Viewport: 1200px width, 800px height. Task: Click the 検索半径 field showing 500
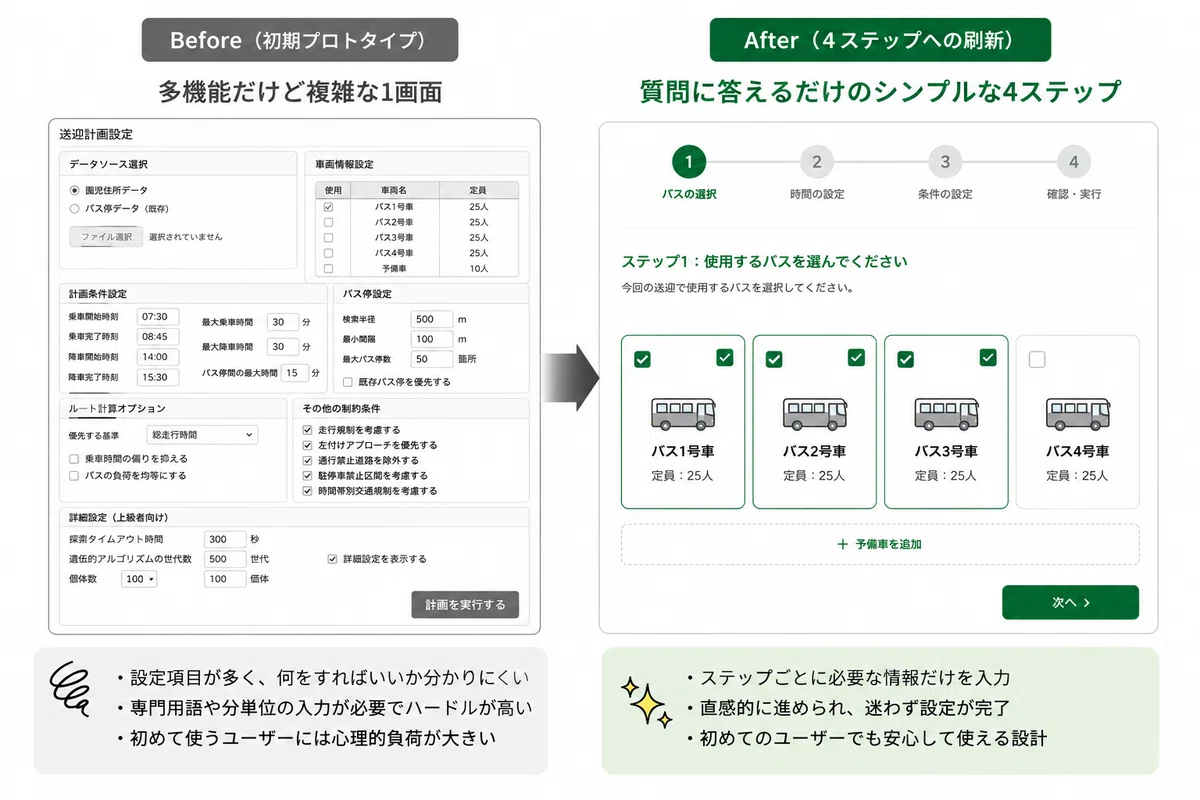[x=432, y=319]
